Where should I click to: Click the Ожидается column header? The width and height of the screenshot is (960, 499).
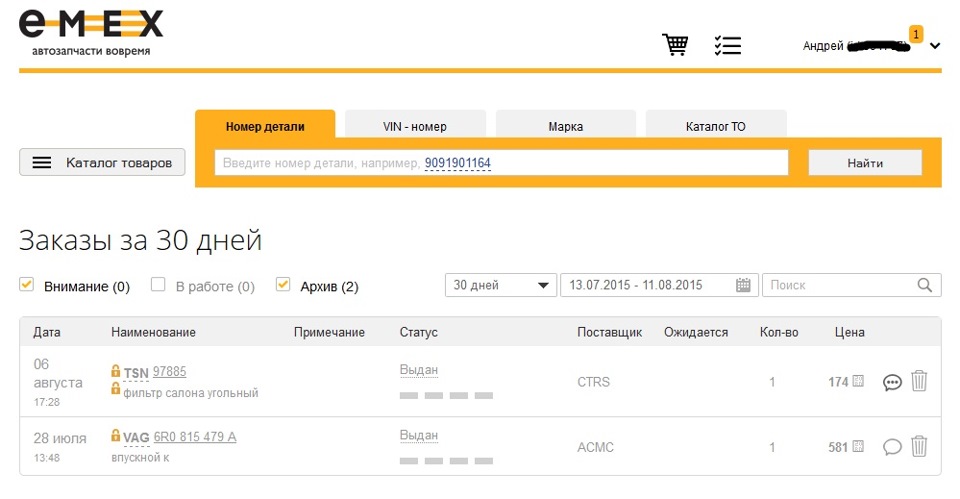pos(696,332)
